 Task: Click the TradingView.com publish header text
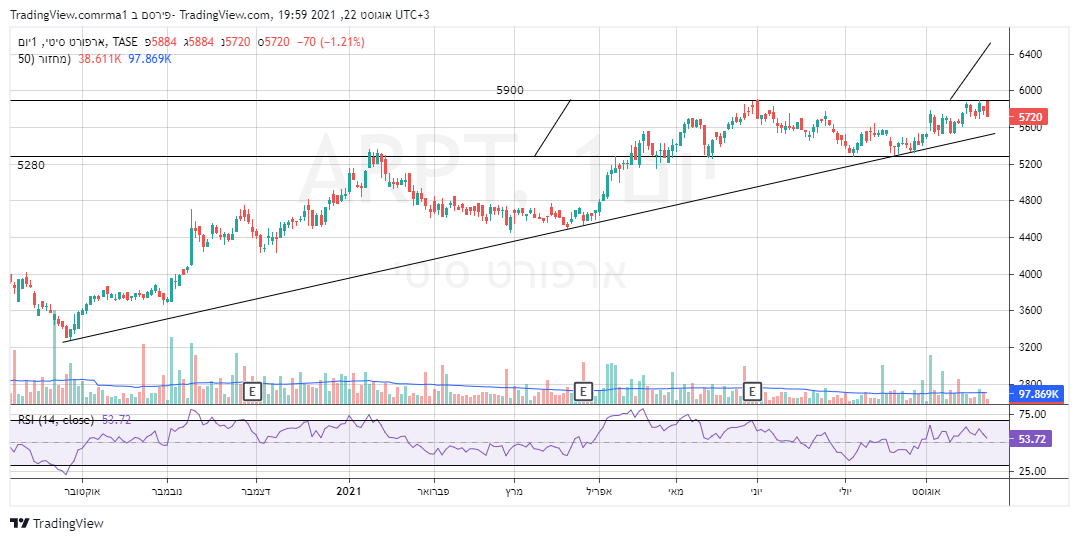click(220, 14)
